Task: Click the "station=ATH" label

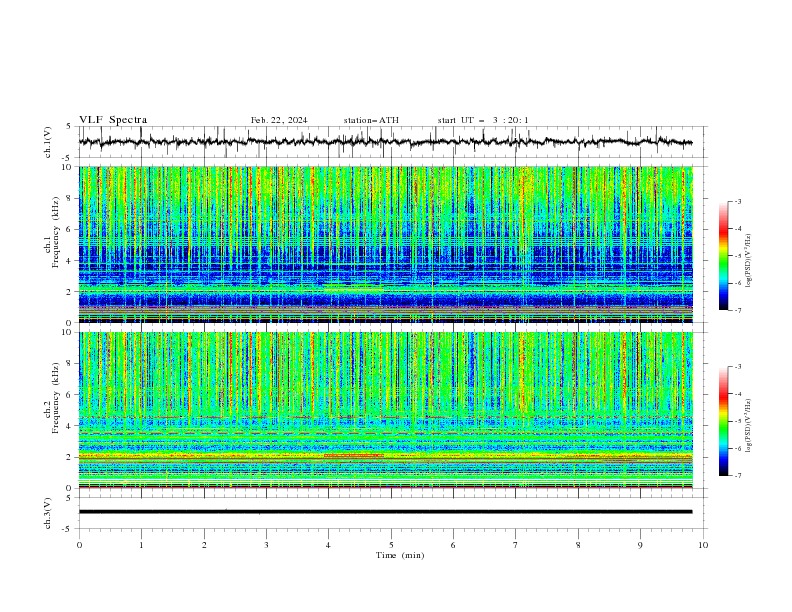Action: pos(371,120)
